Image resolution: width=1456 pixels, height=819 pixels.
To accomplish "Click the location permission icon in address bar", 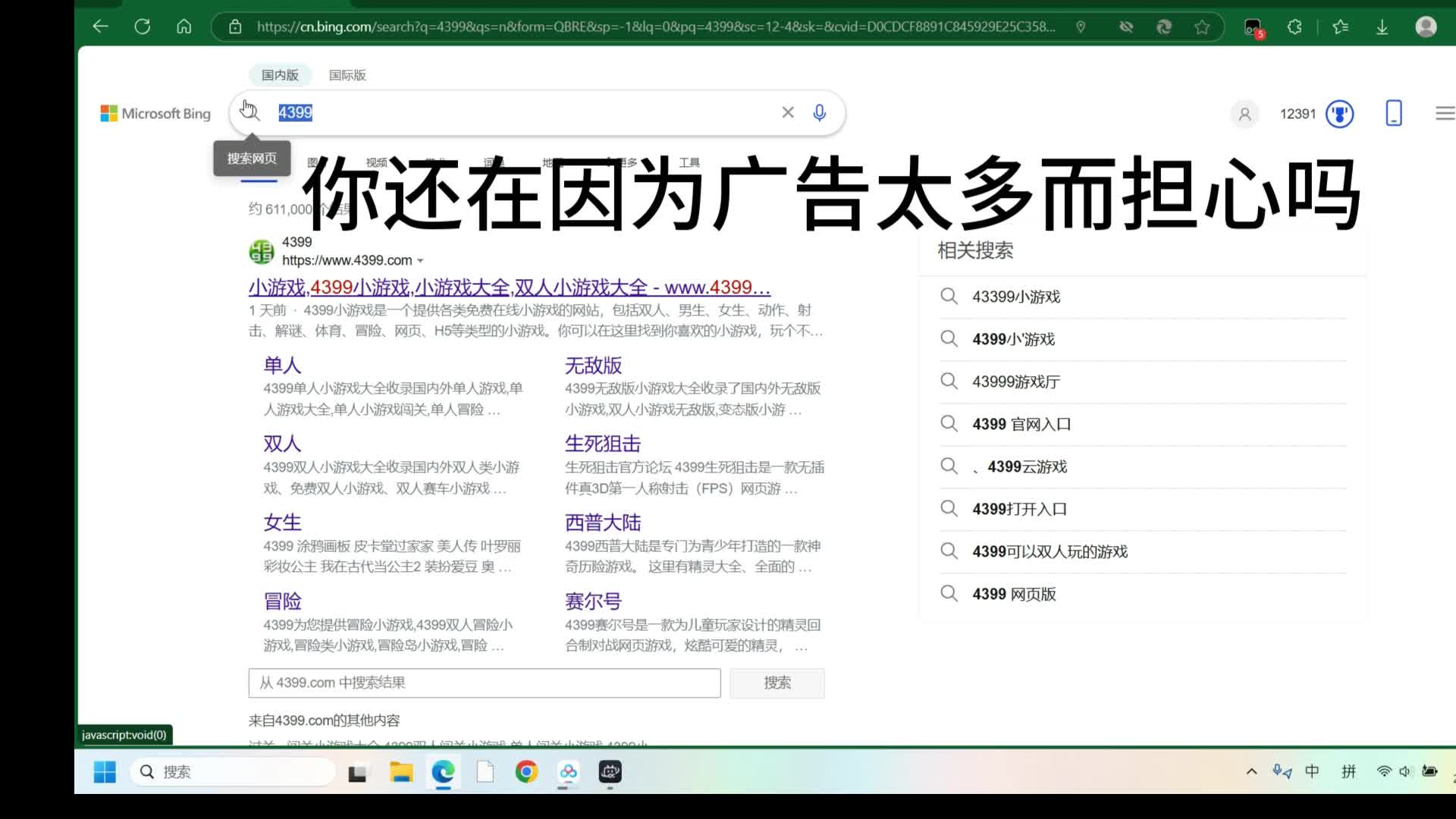I will (x=1081, y=27).
